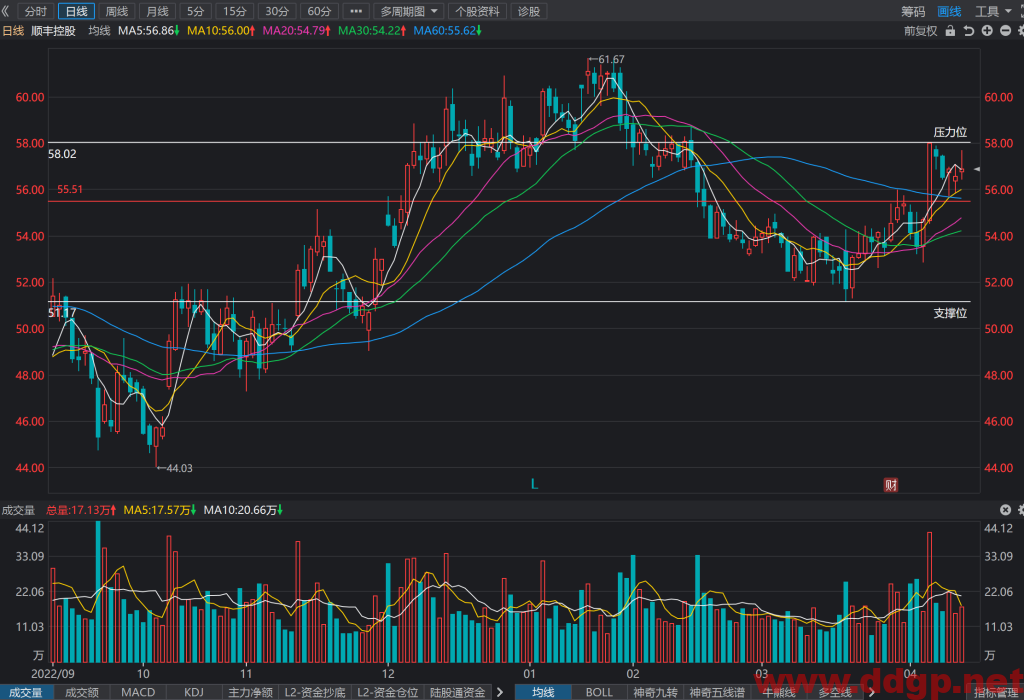Viewport: 1024px width, 700px height.
Task: Switch to the 15分 minute chart
Action: (x=235, y=11)
